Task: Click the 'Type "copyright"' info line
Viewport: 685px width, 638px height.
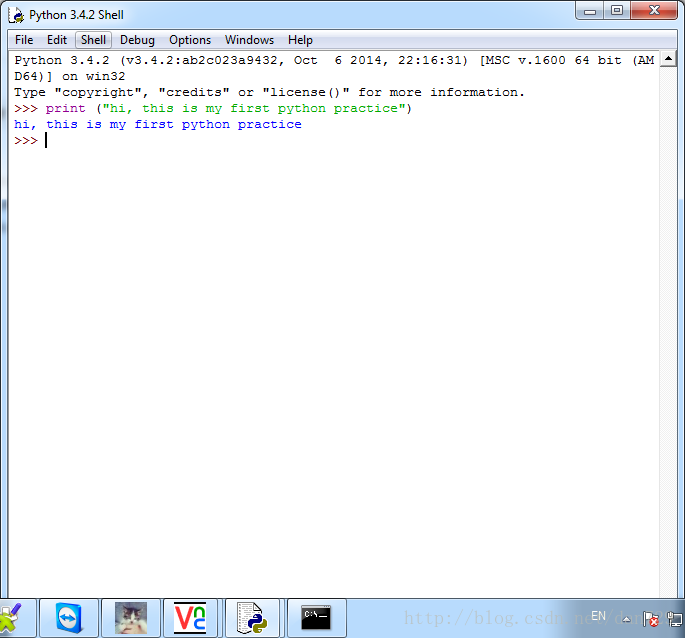Action: pos(269,93)
